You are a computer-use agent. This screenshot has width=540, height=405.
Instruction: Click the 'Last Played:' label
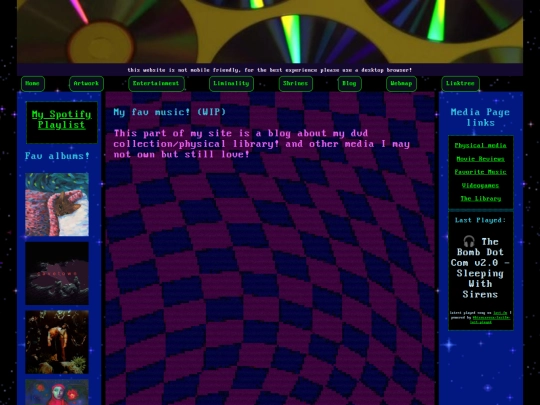click(480, 220)
